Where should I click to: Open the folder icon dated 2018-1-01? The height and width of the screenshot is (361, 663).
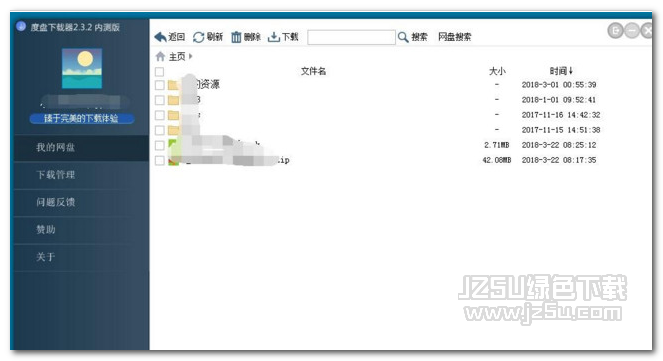click(x=174, y=100)
